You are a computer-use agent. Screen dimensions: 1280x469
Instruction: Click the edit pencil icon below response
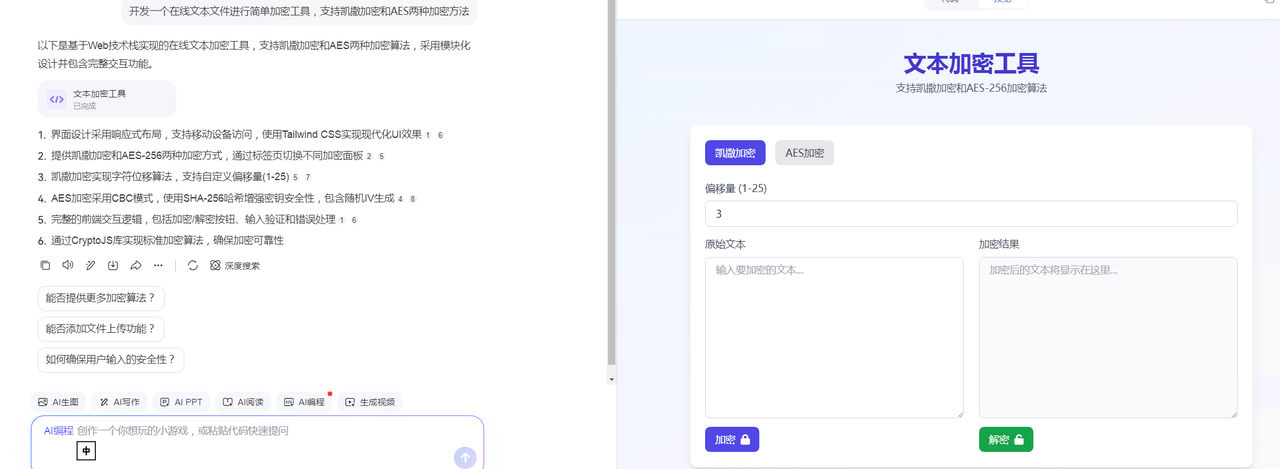pos(90,265)
